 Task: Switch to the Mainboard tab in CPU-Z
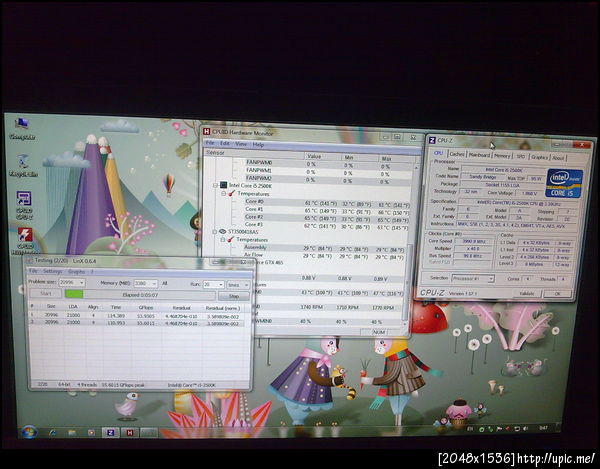pos(479,155)
